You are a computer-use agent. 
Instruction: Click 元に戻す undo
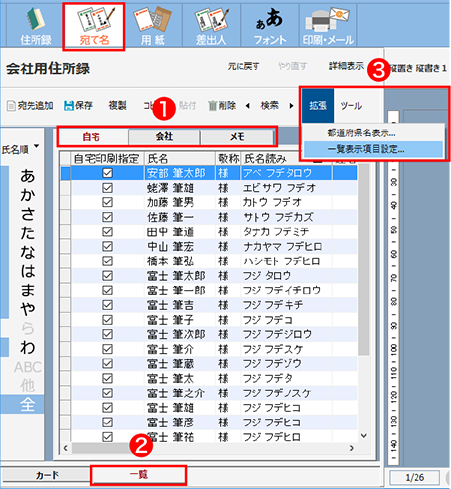click(243, 67)
